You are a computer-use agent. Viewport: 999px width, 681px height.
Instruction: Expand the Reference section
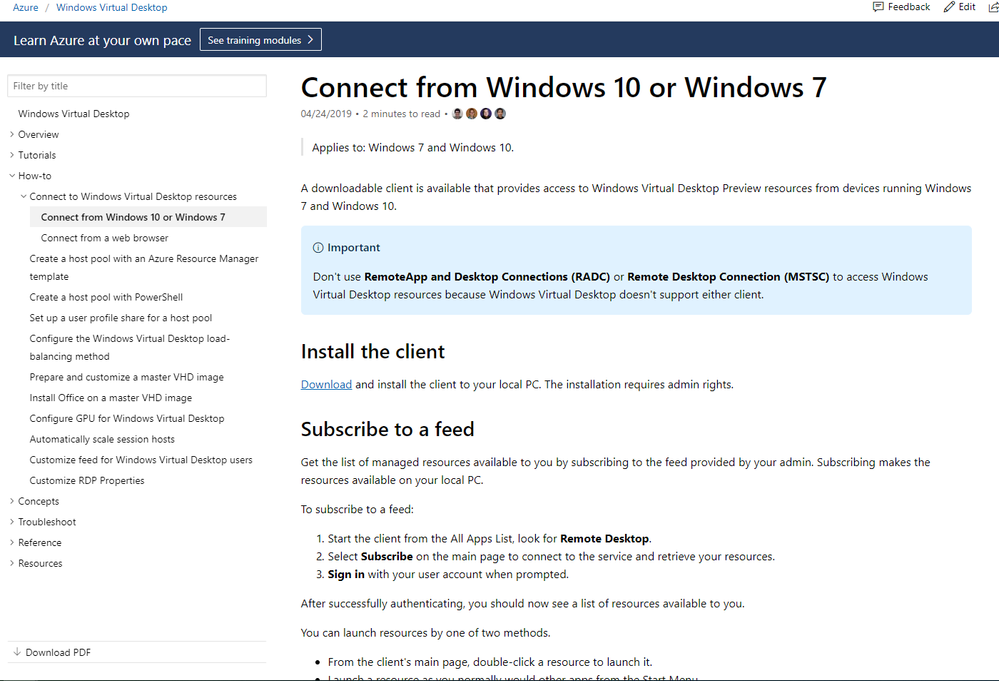coord(12,543)
